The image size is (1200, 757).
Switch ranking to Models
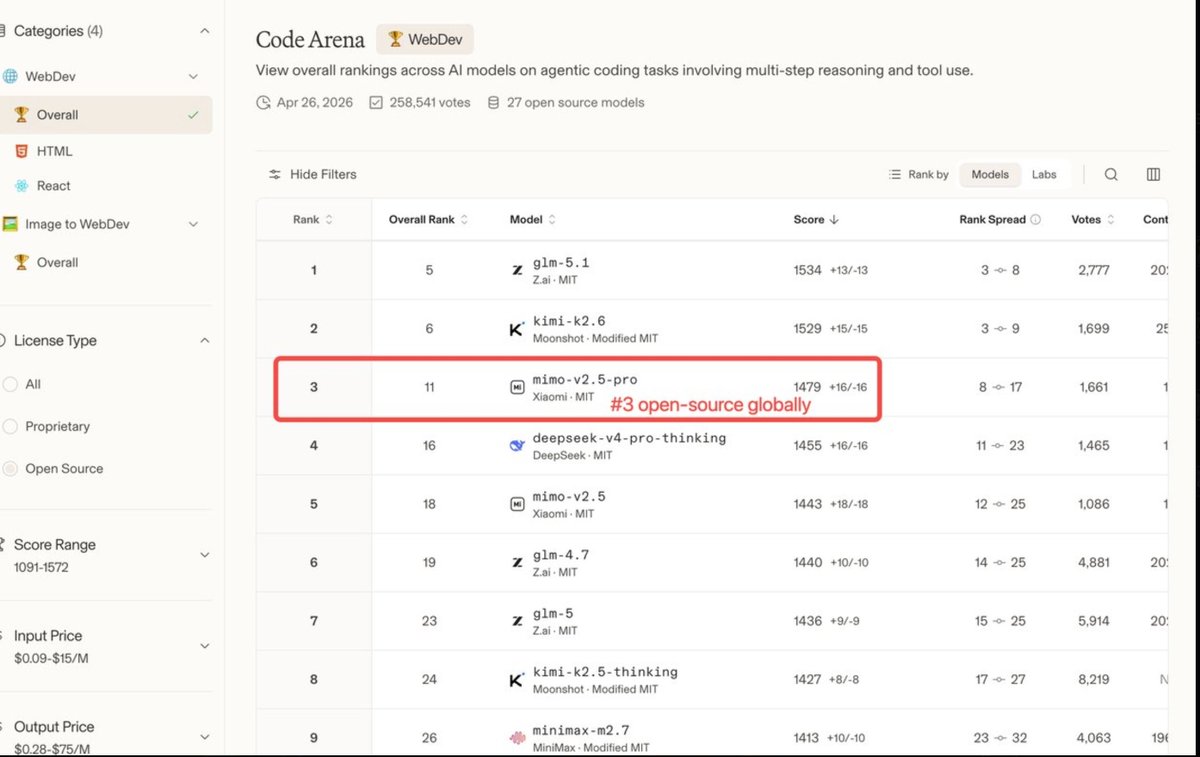(x=990, y=174)
